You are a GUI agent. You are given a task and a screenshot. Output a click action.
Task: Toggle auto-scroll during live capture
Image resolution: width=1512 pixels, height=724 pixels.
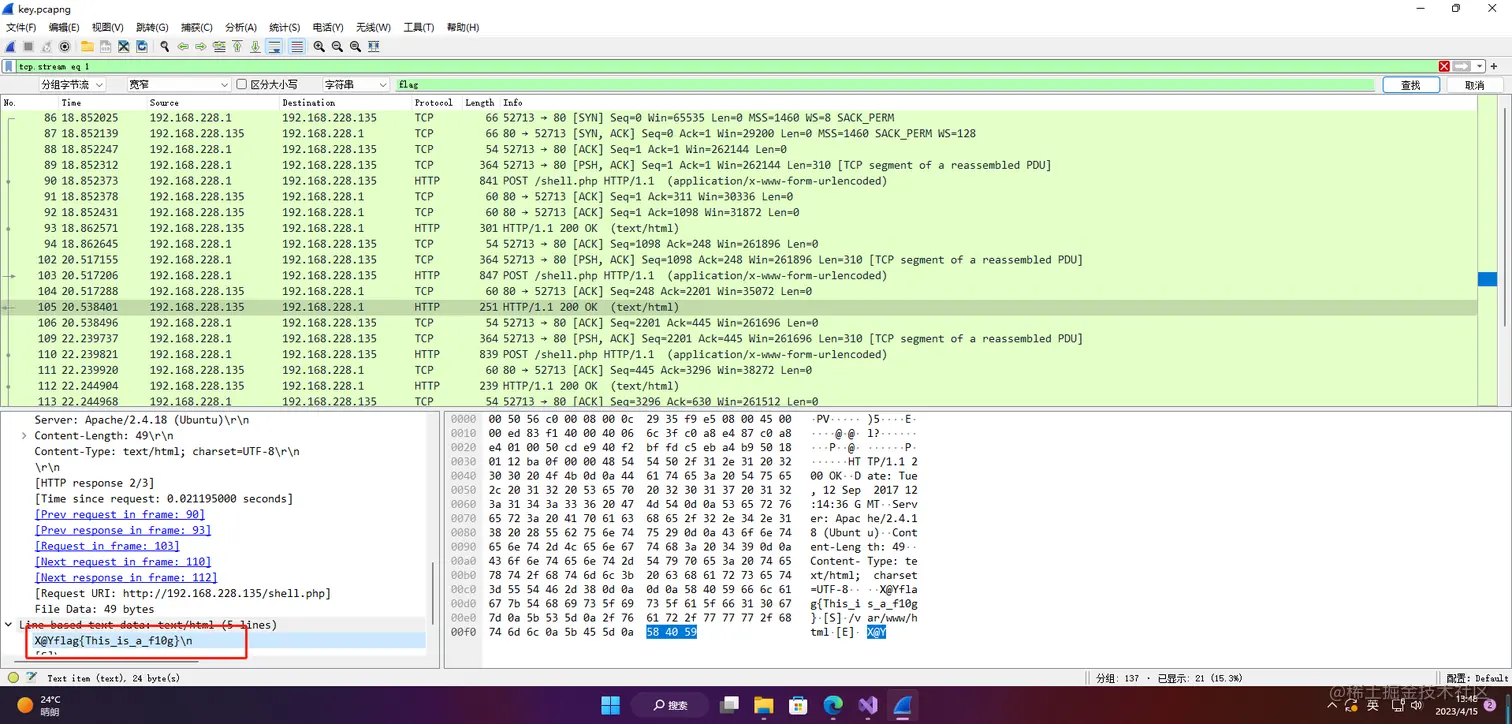[274, 46]
